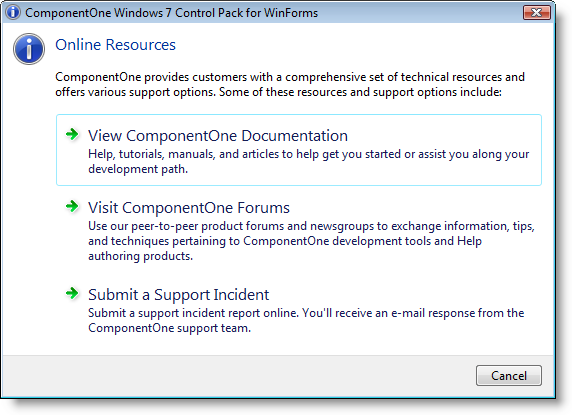Click the green arrow beside Submit a Support Incident
This screenshot has height=415, width=572.
tap(72, 293)
